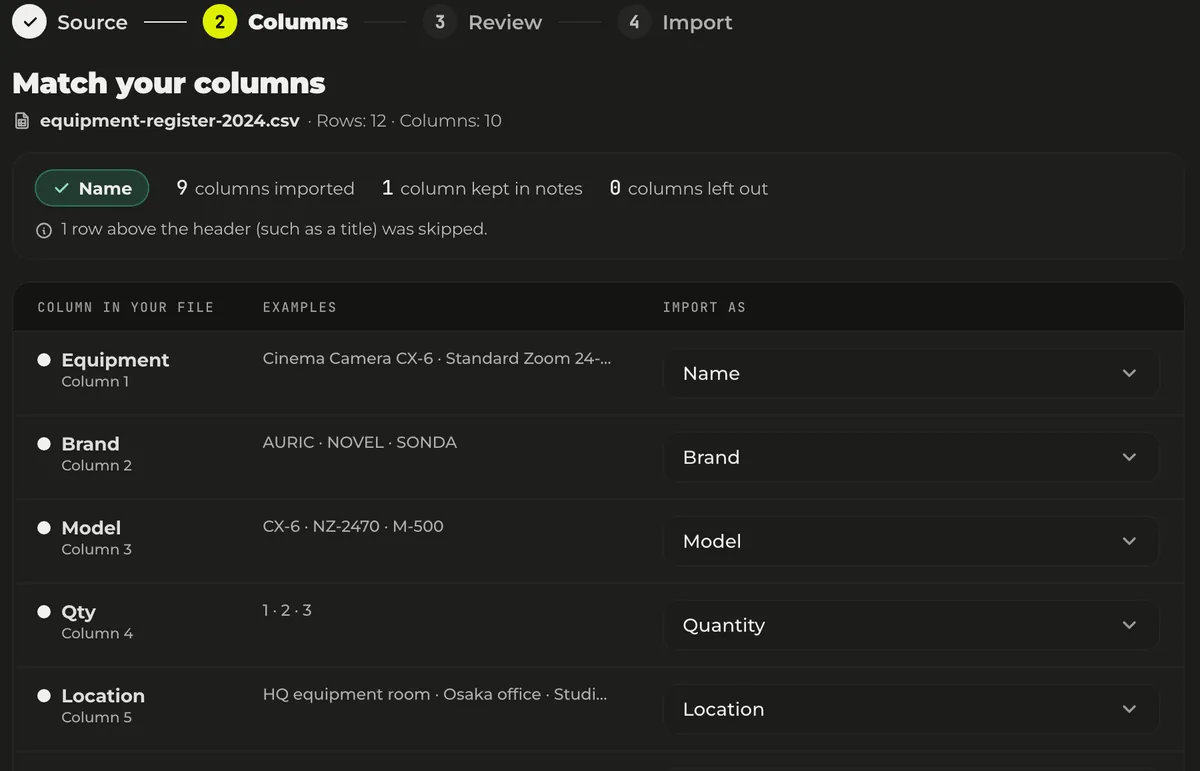Screen dimensions: 1200x771
Task: Click the '1 · 2 · 3' examples text
Action: [x=287, y=610]
